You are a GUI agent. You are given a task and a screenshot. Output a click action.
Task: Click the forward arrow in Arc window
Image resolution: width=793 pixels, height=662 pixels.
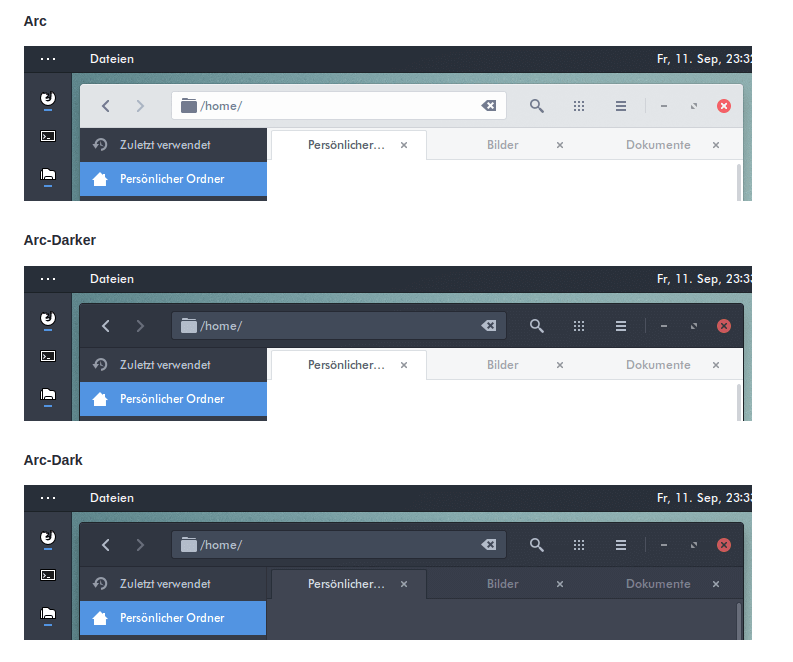pos(140,106)
